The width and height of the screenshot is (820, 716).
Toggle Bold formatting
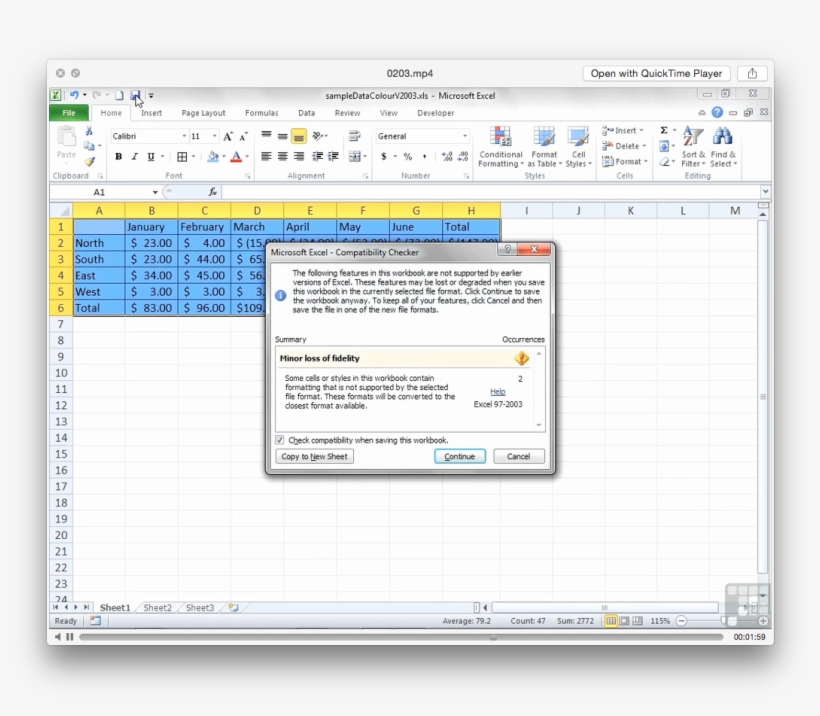click(x=119, y=156)
